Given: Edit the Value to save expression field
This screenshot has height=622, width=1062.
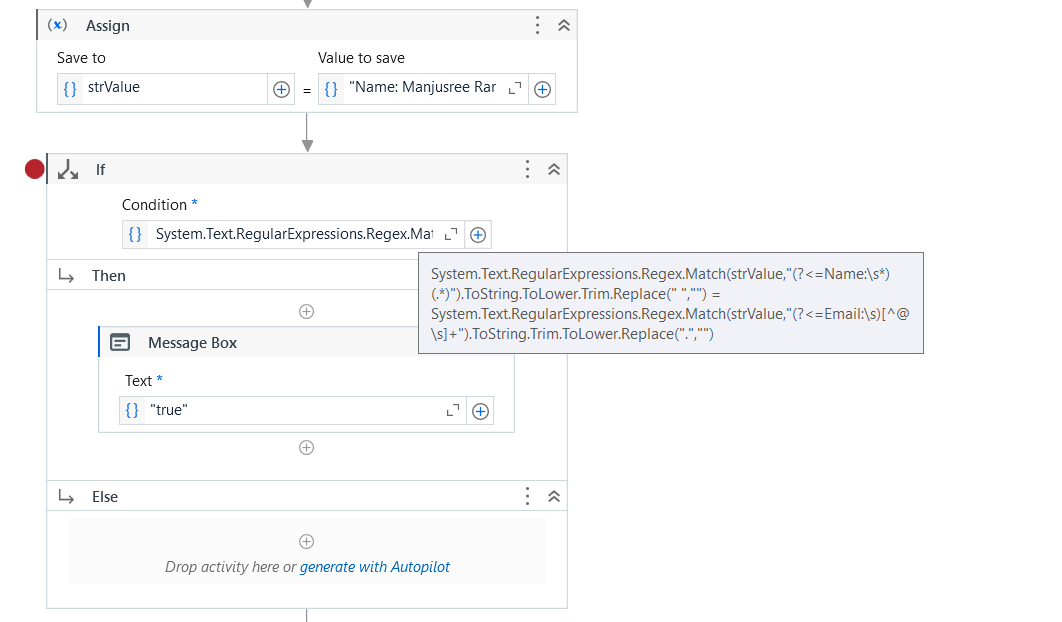Looking at the screenshot, I should coord(423,89).
